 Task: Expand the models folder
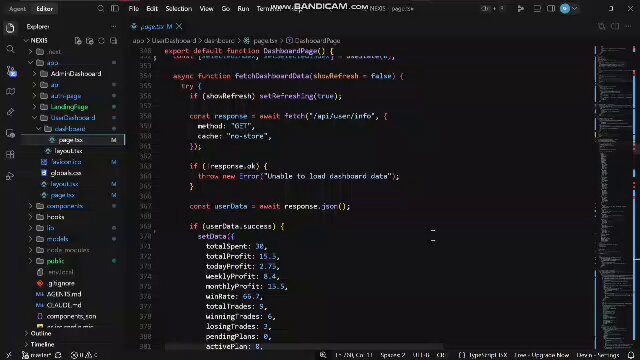click(x=31, y=239)
